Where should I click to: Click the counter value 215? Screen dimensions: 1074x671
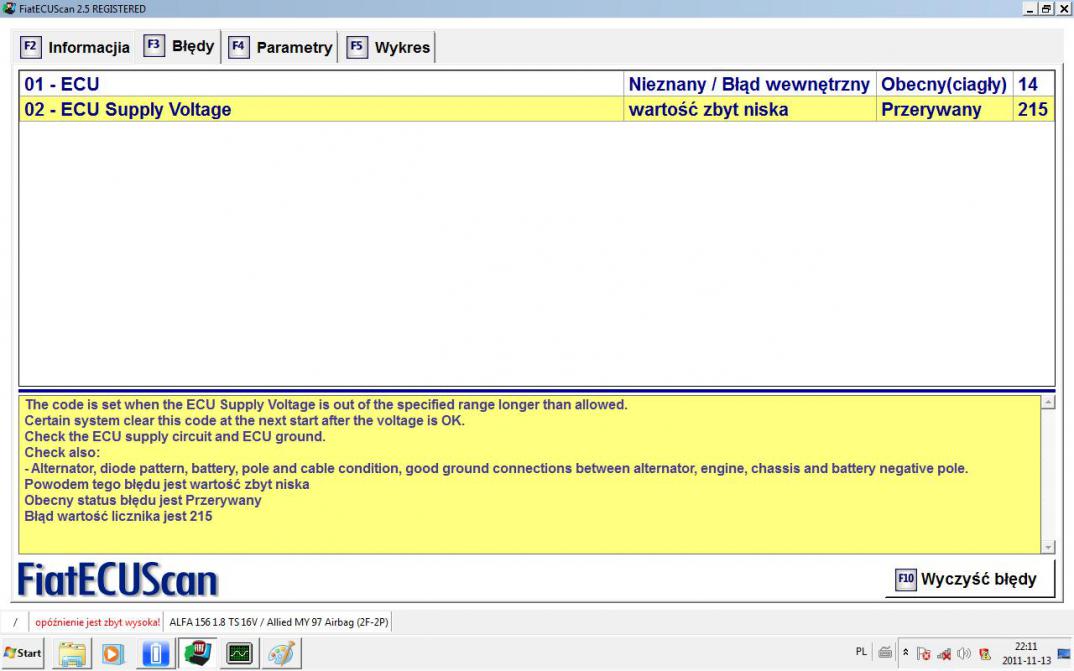[1033, 110]
